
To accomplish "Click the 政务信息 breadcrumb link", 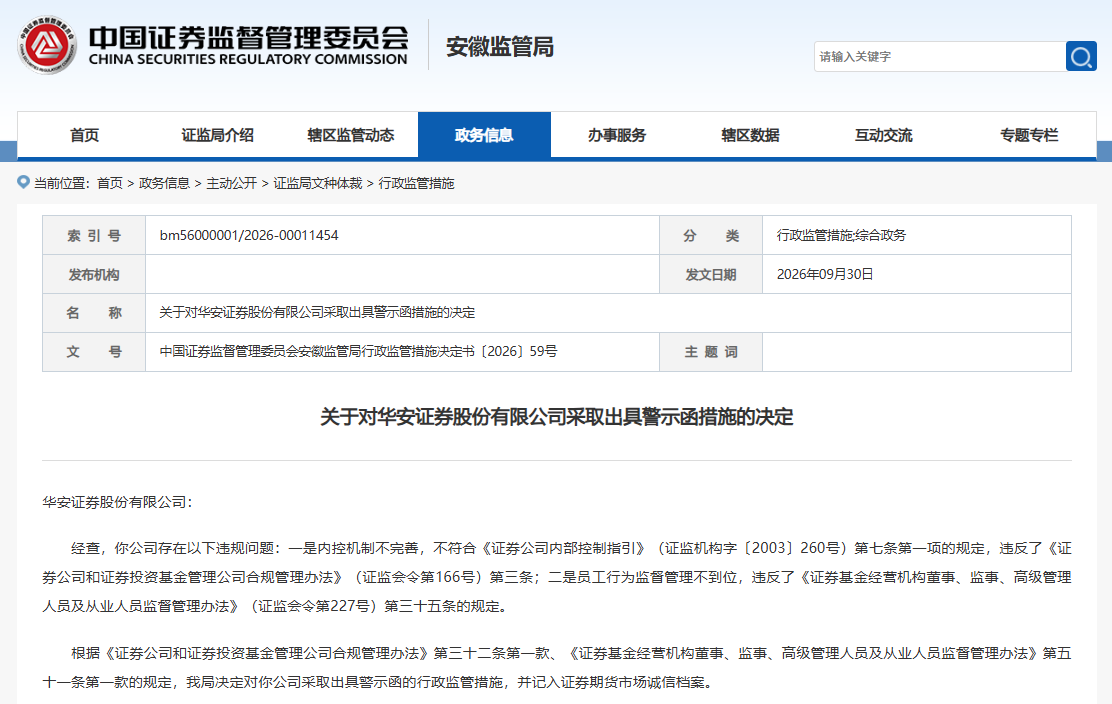I will pos(165,184).
